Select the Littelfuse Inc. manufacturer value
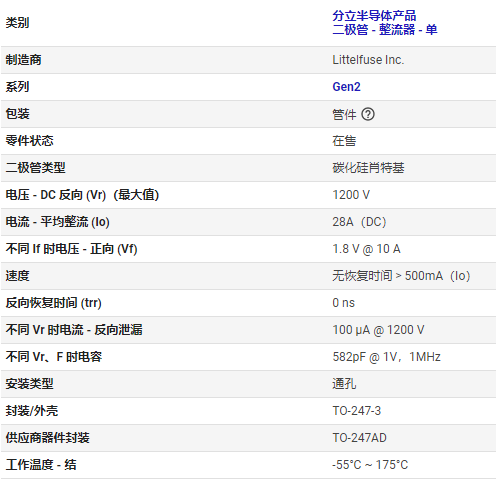 tap(368, 60)
